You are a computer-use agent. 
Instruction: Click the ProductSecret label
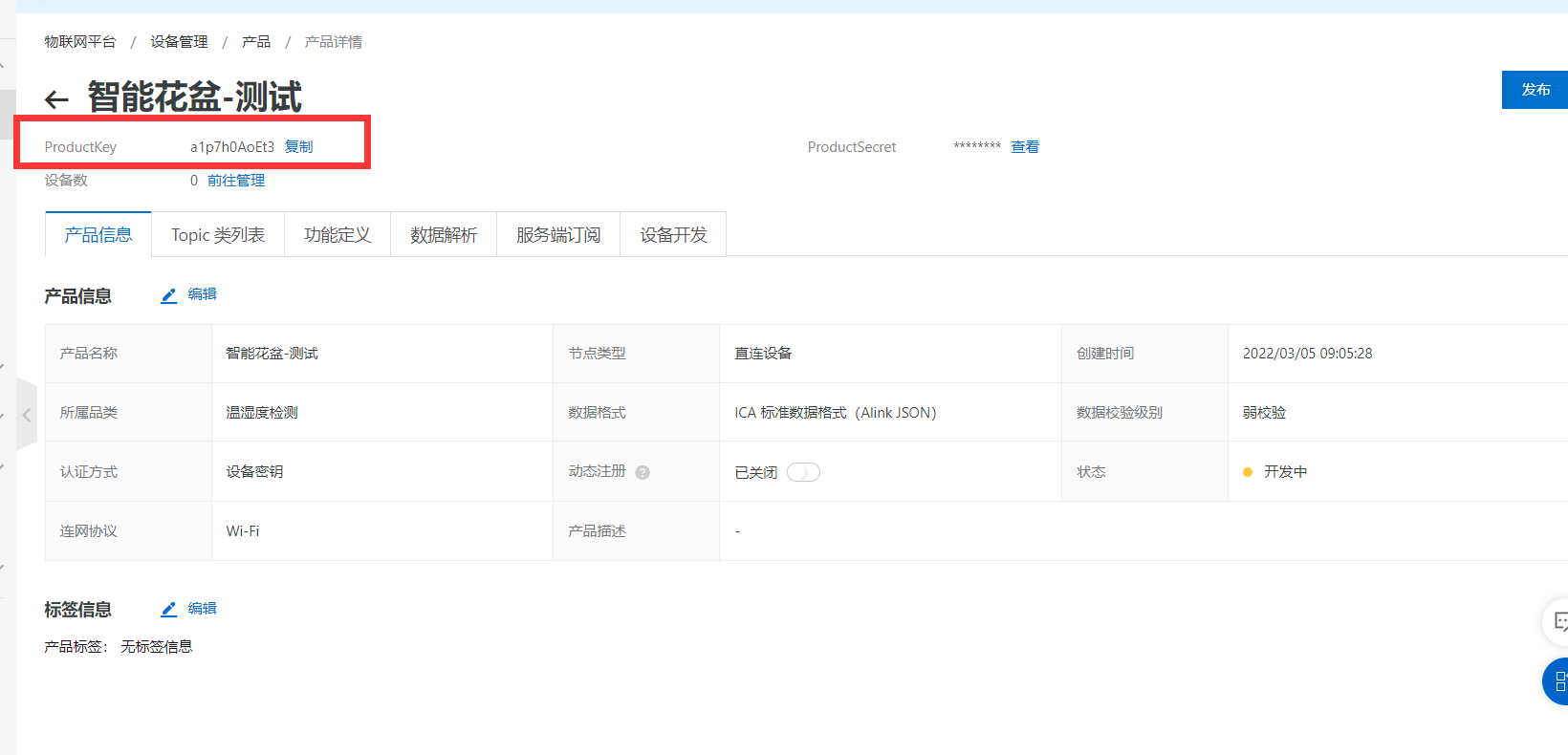tap(852, 147)
